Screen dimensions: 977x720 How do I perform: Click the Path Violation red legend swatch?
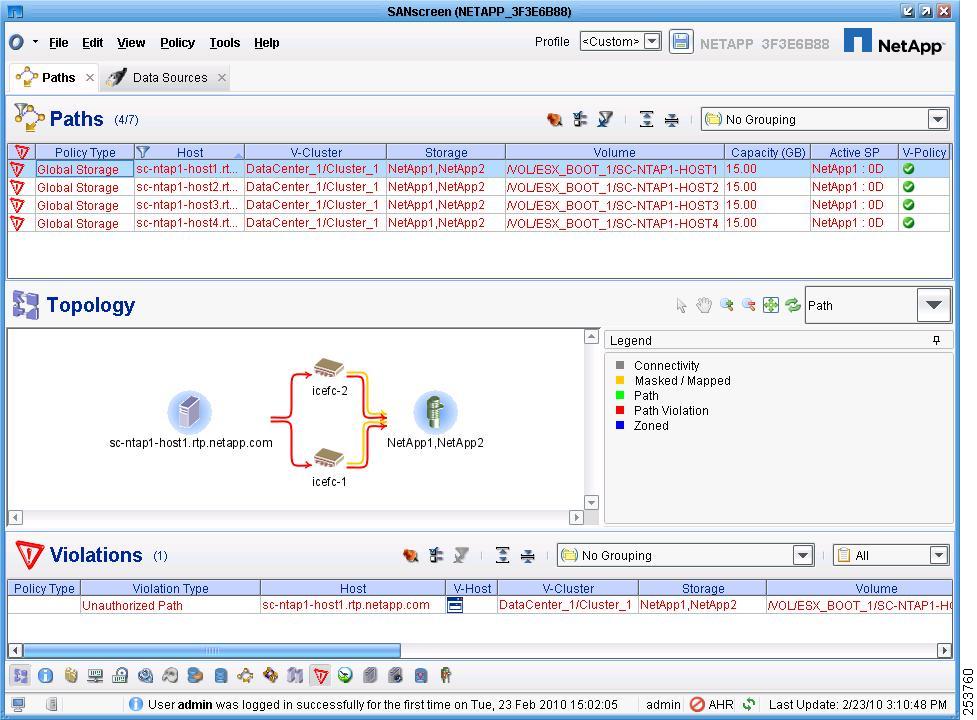pos(620,410)
